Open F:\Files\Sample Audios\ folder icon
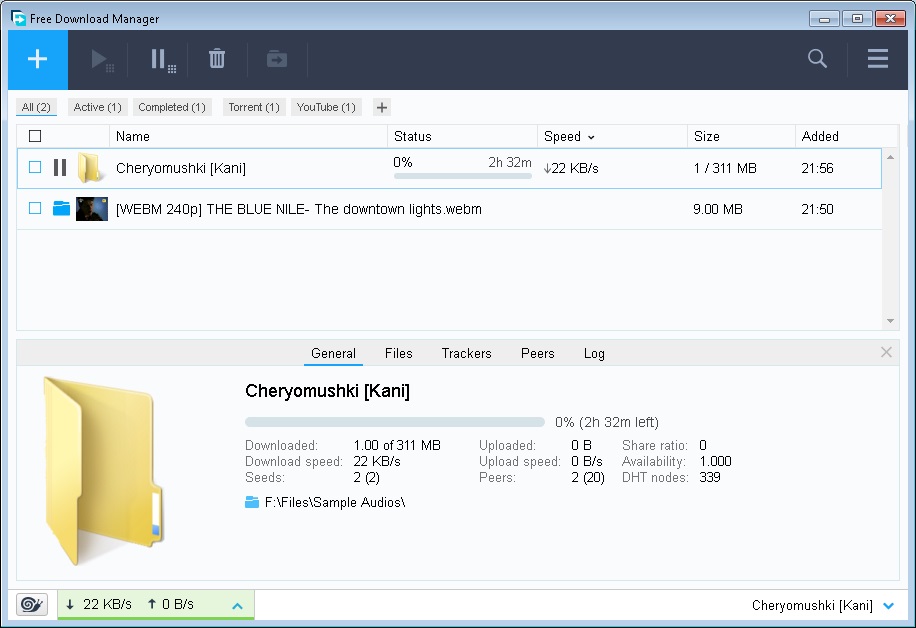 252,502
